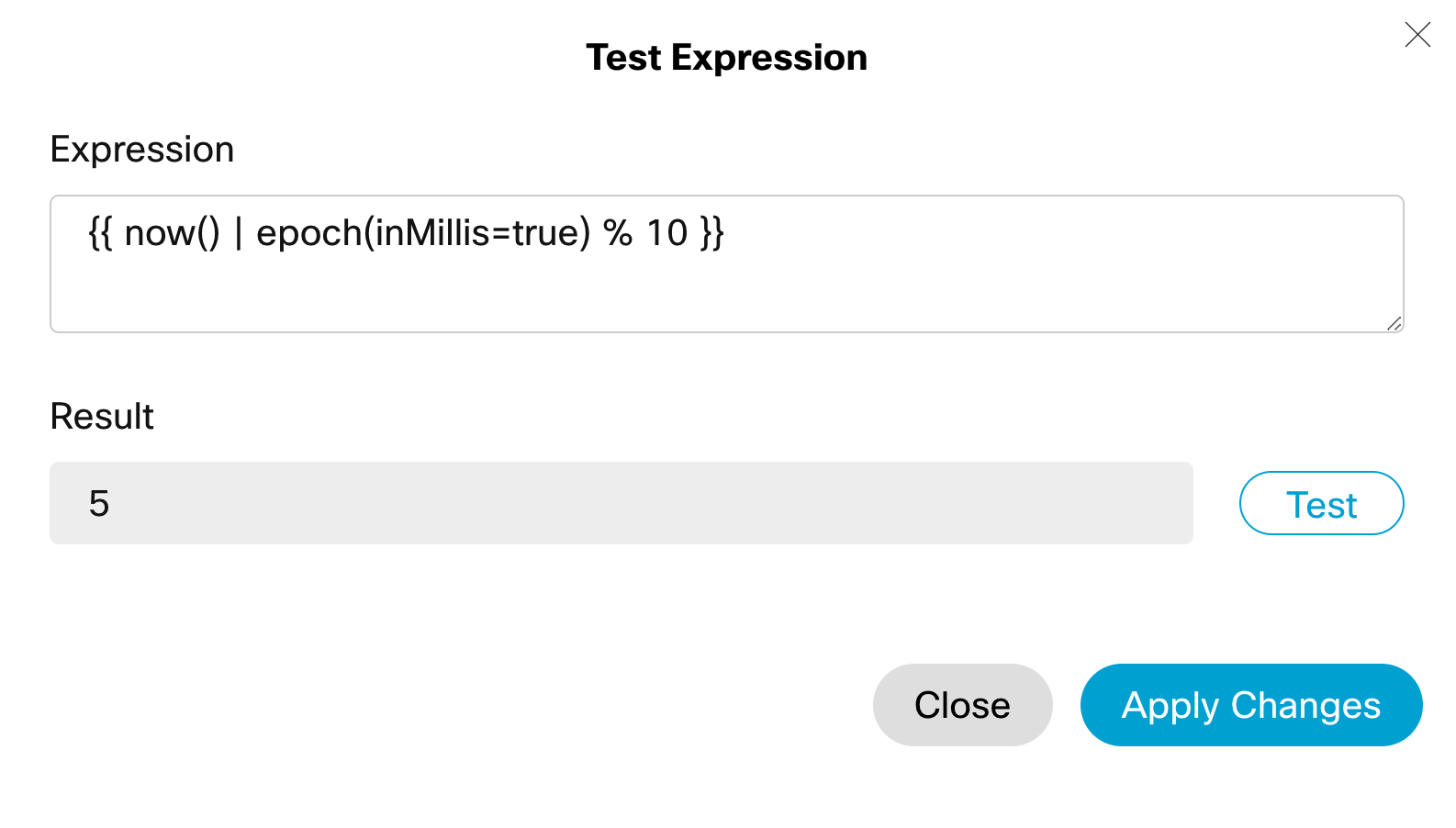Click the gray Close button

click(x=962, y=705)
